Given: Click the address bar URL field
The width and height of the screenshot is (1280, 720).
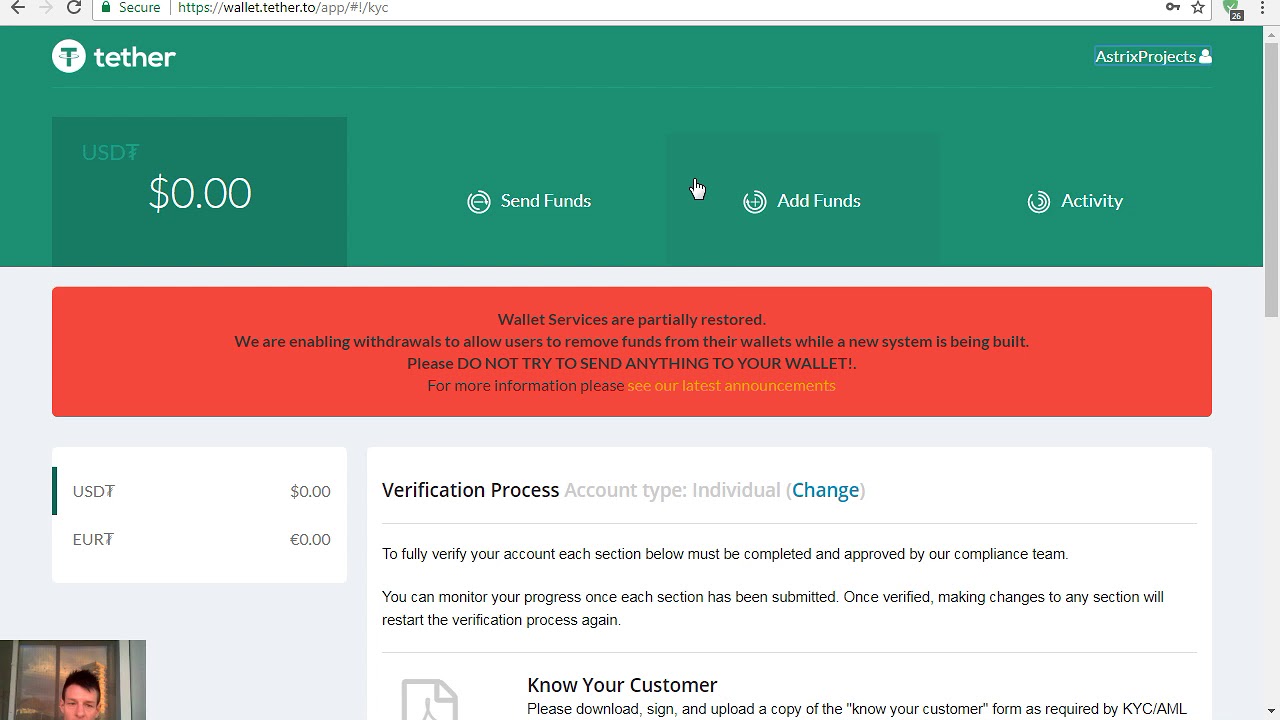Looking at the screenshot, I should click(640, 8).
